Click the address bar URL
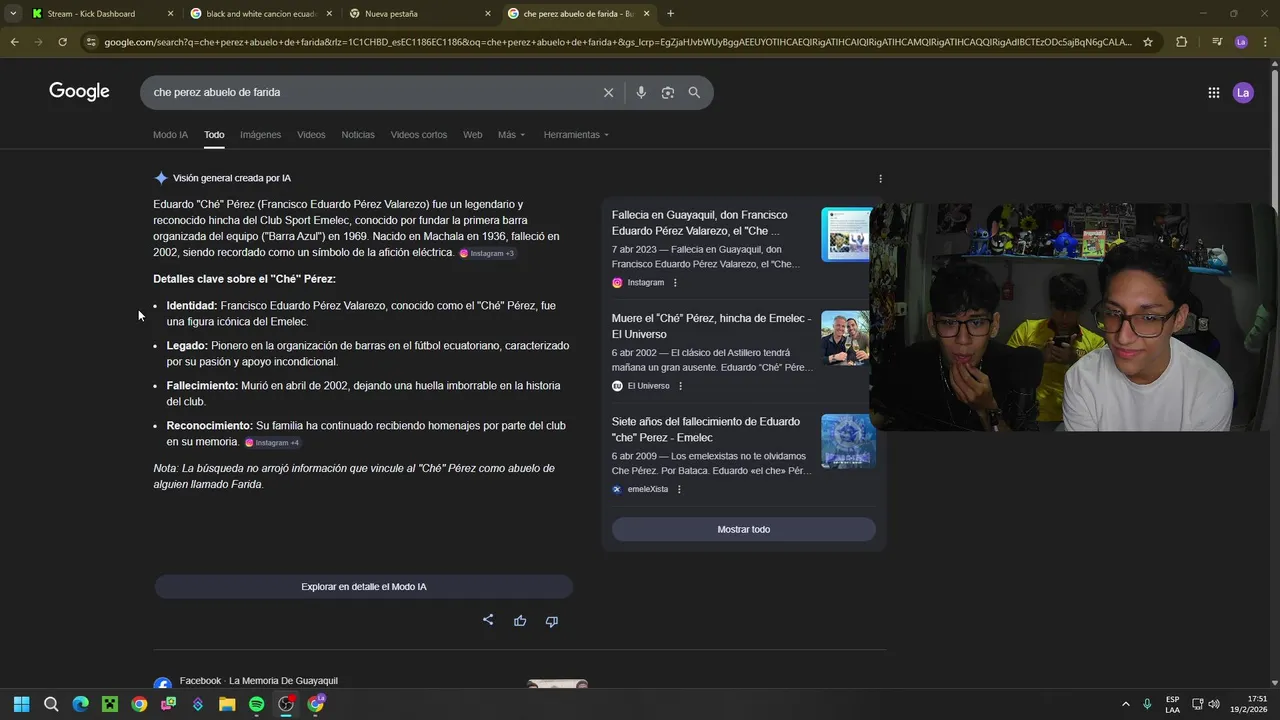 click(618, 42)
